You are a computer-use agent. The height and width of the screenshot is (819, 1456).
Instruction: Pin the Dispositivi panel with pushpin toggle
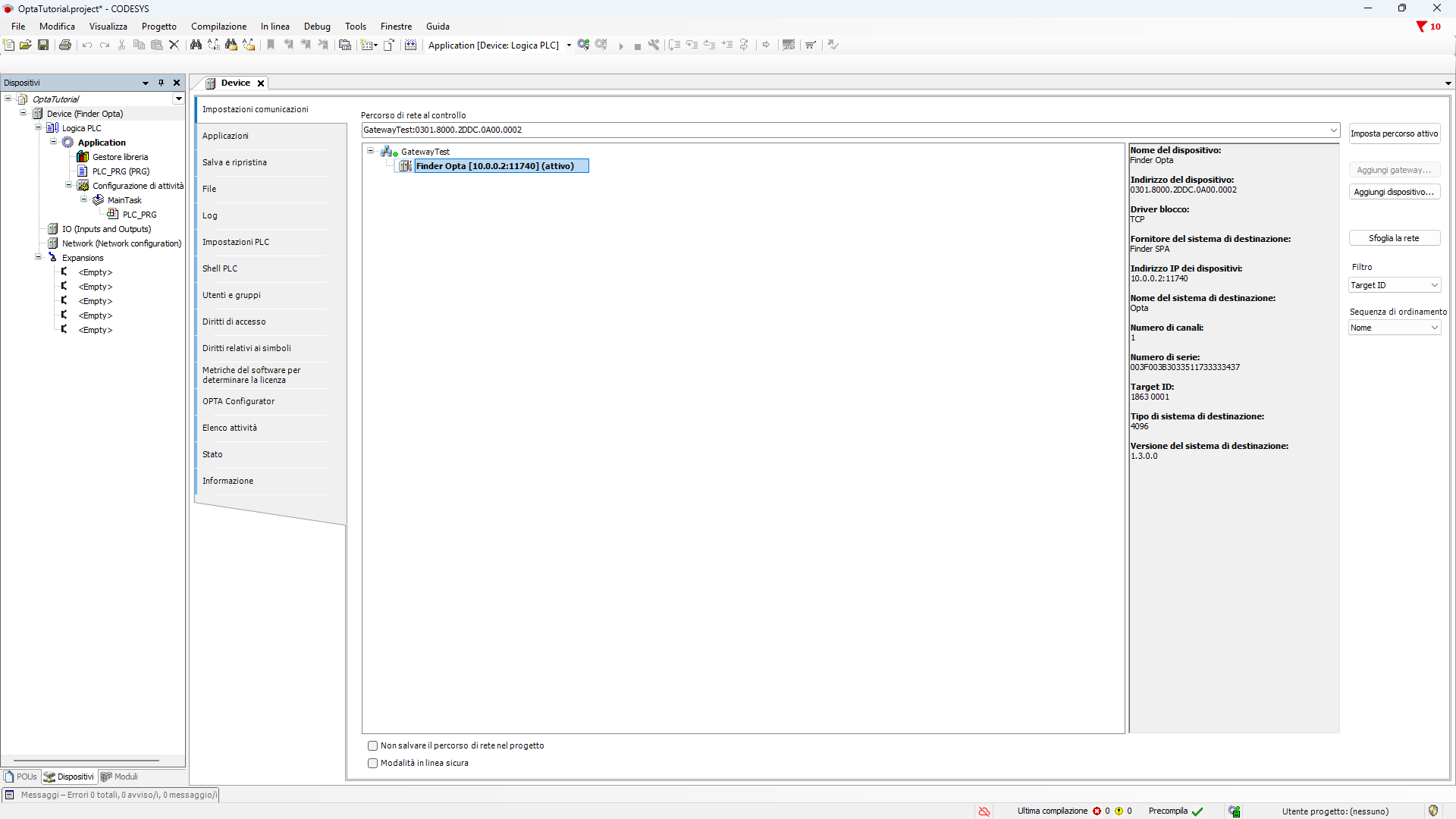tap(161, 83)
